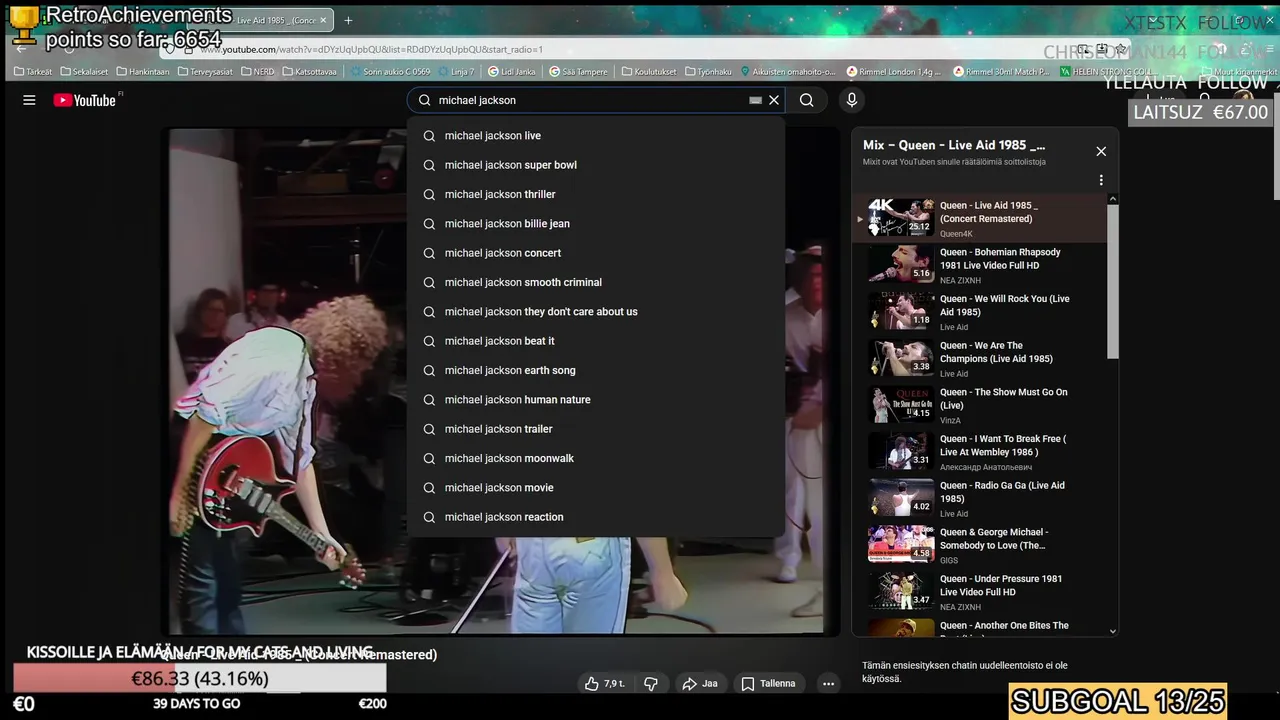The height and width of the screenshot is (720, 1280).
Task: Open more actions ellipsis below video
Action: (828, 684)
